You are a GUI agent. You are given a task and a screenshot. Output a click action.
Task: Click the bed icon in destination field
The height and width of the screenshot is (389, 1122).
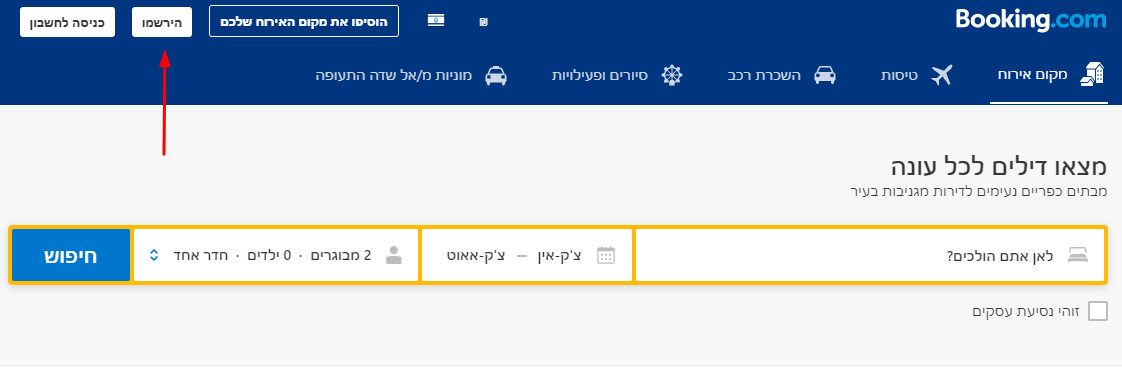[1078, 255]
